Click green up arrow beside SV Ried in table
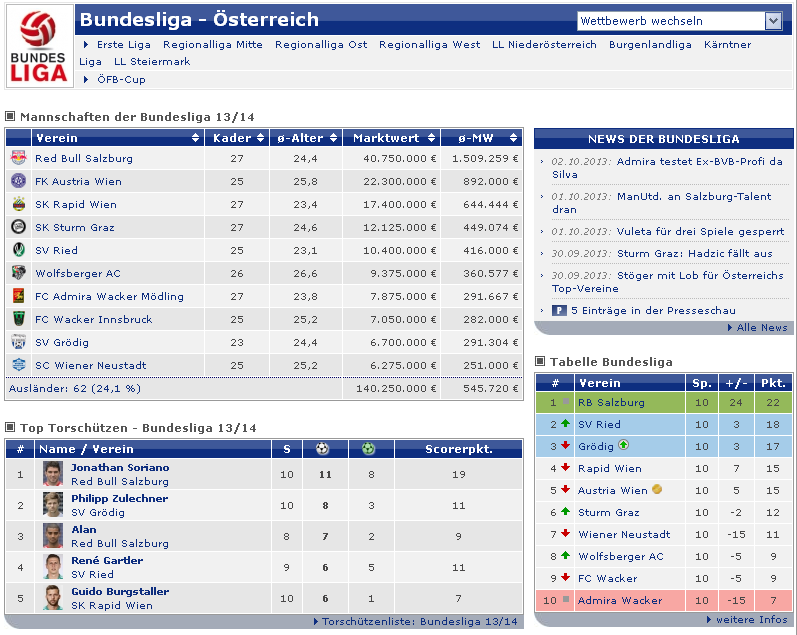Image resolution: width=797 pixels, height=635 pixels. point(565,423)
